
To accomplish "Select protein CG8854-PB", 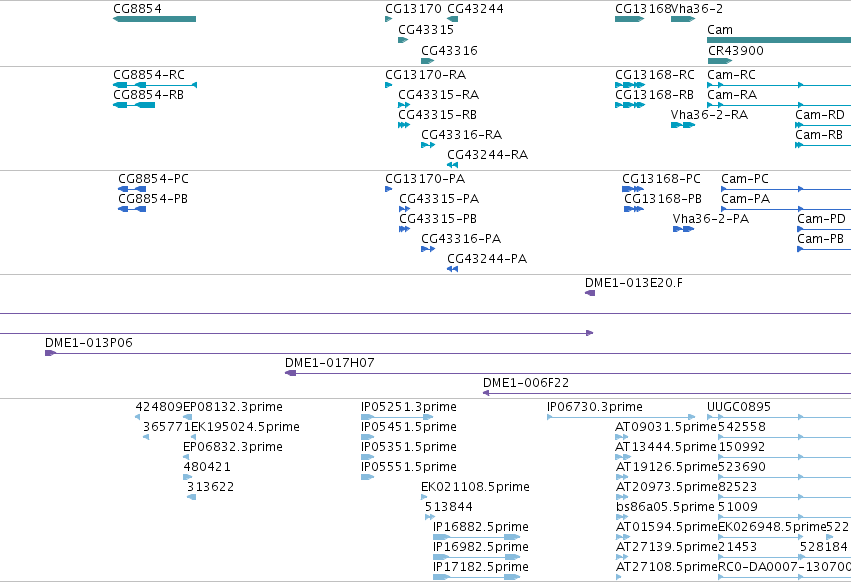I will [x=153, y=199].
